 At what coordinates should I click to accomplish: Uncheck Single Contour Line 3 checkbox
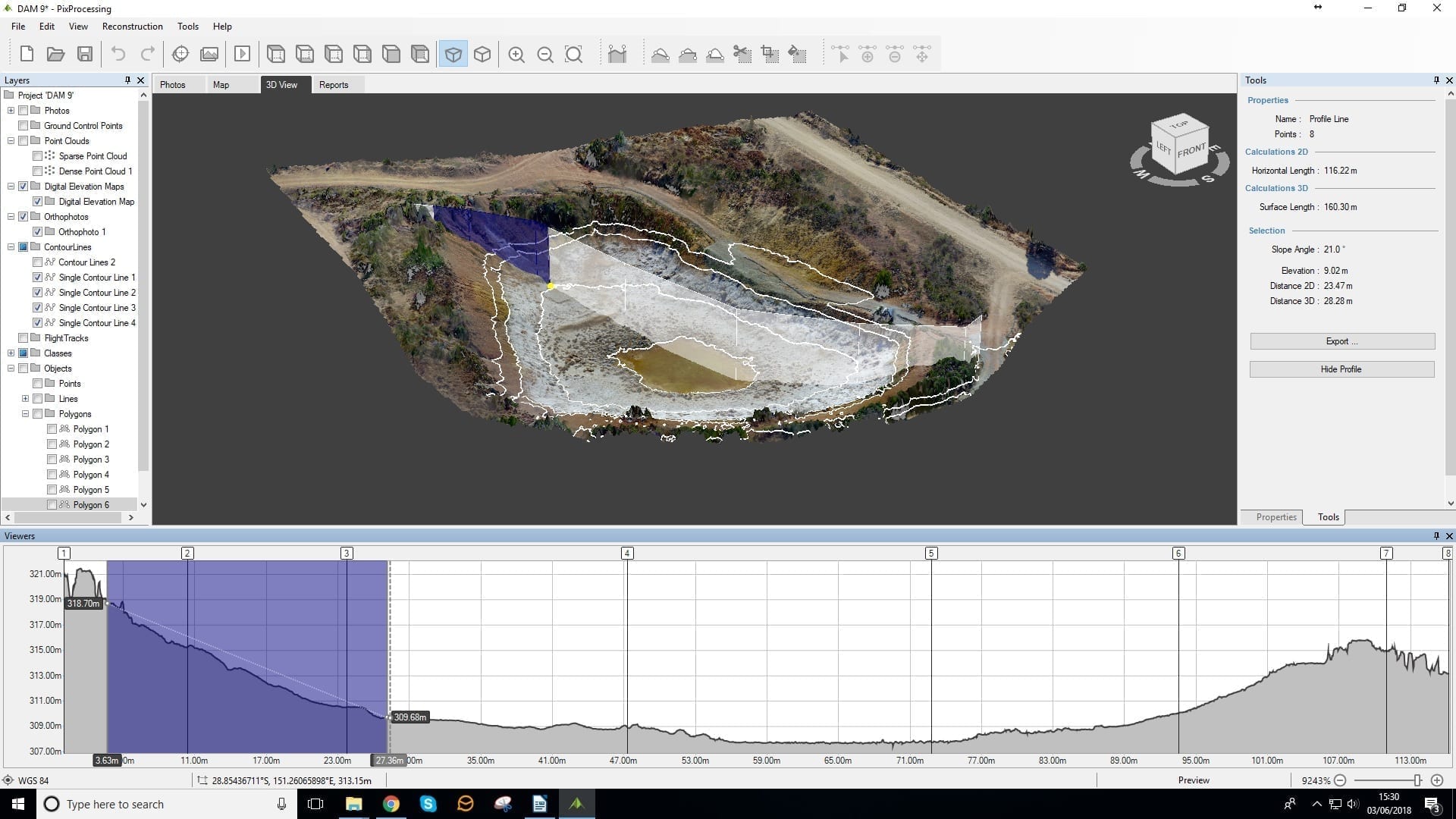click(x=38, y=308)
